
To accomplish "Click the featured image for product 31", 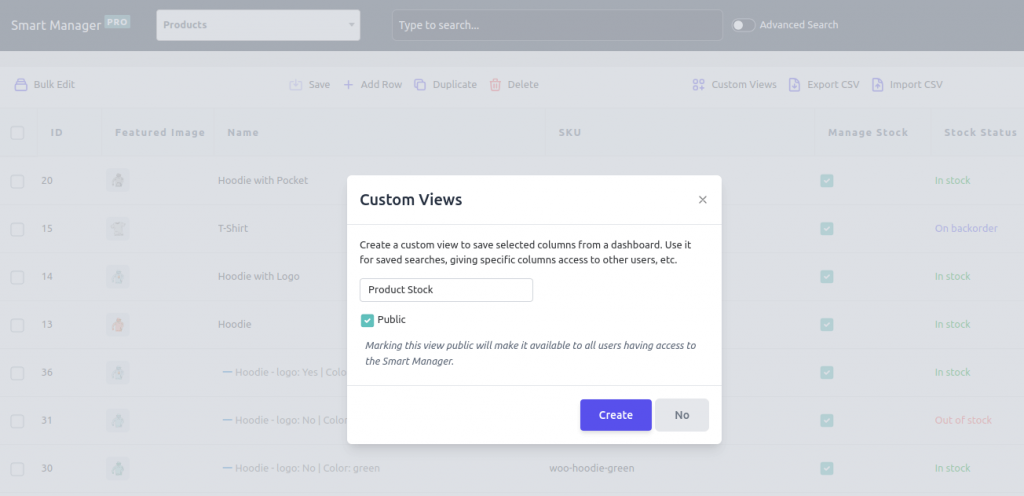I will point(118,420).
